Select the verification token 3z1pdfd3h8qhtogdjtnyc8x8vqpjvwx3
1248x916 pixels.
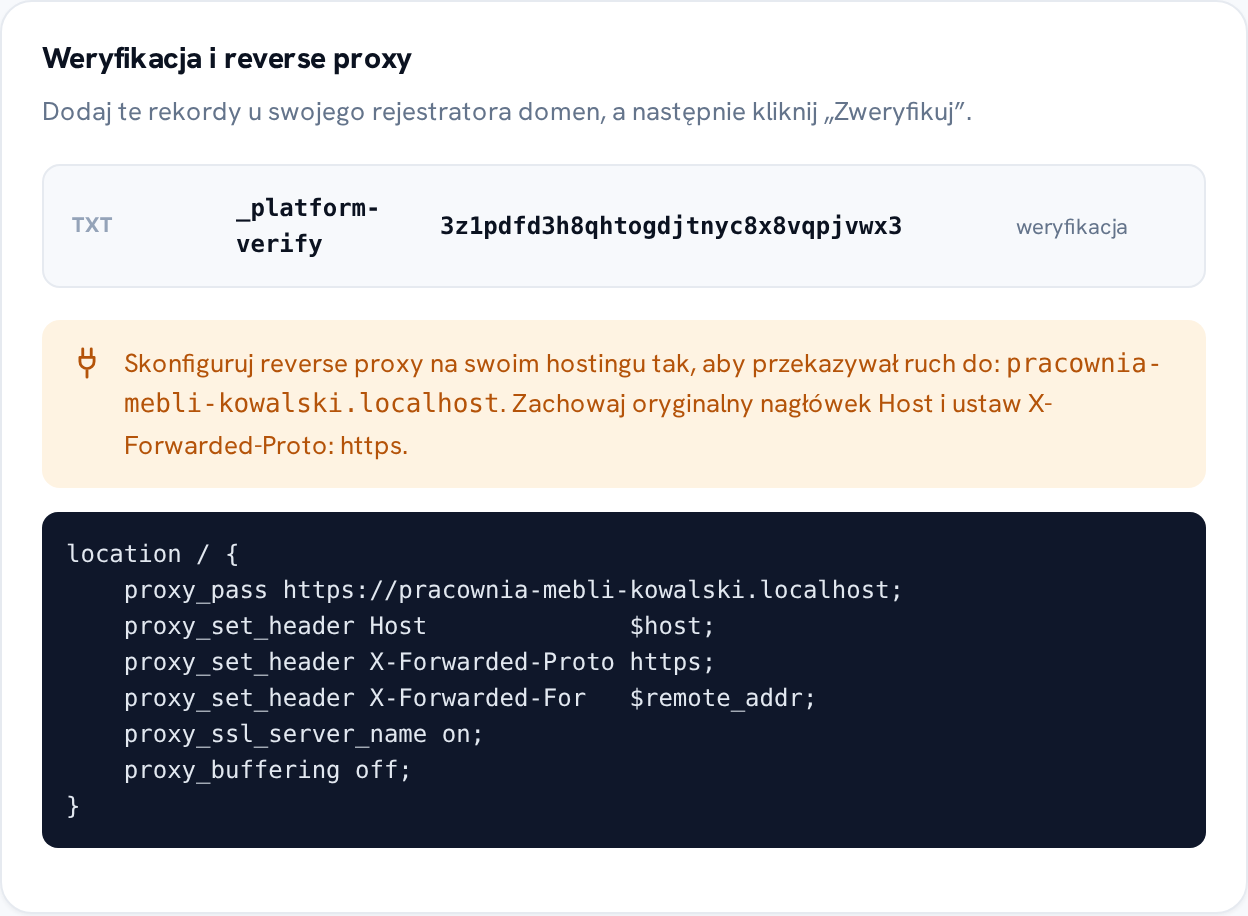tap(671, 226)
